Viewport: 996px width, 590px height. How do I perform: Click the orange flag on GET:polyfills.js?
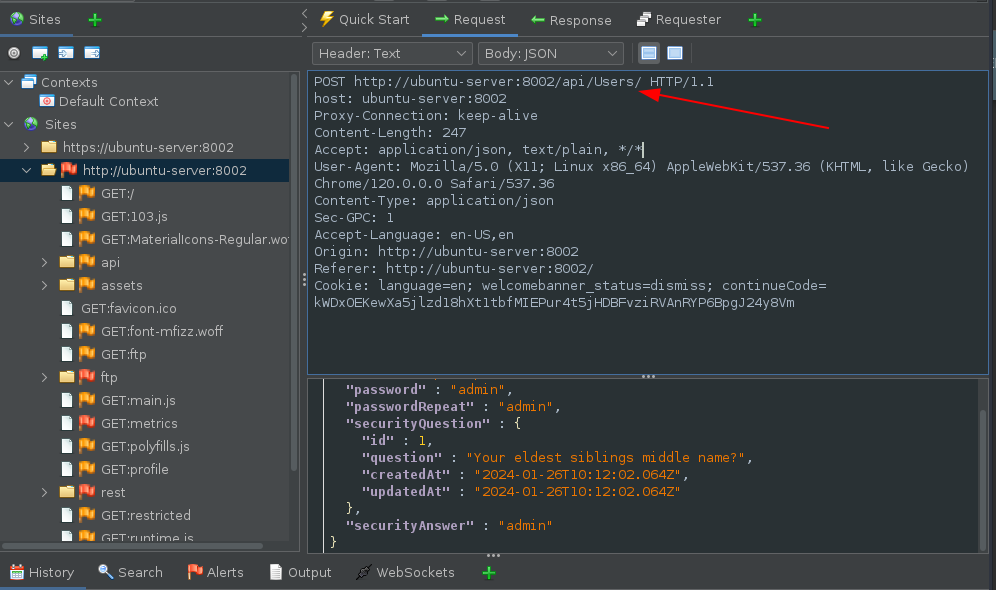(x=87, y=446)
